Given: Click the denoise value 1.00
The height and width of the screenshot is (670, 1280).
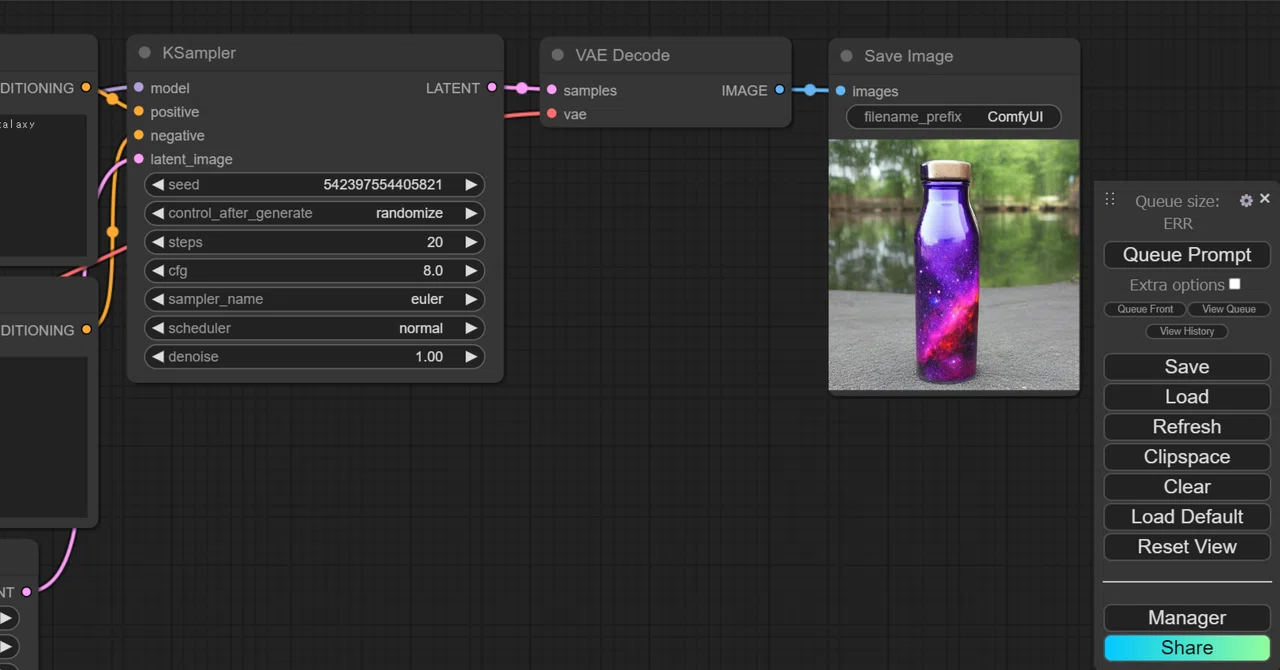Looking at the screenshot, I should coord(429,357).
